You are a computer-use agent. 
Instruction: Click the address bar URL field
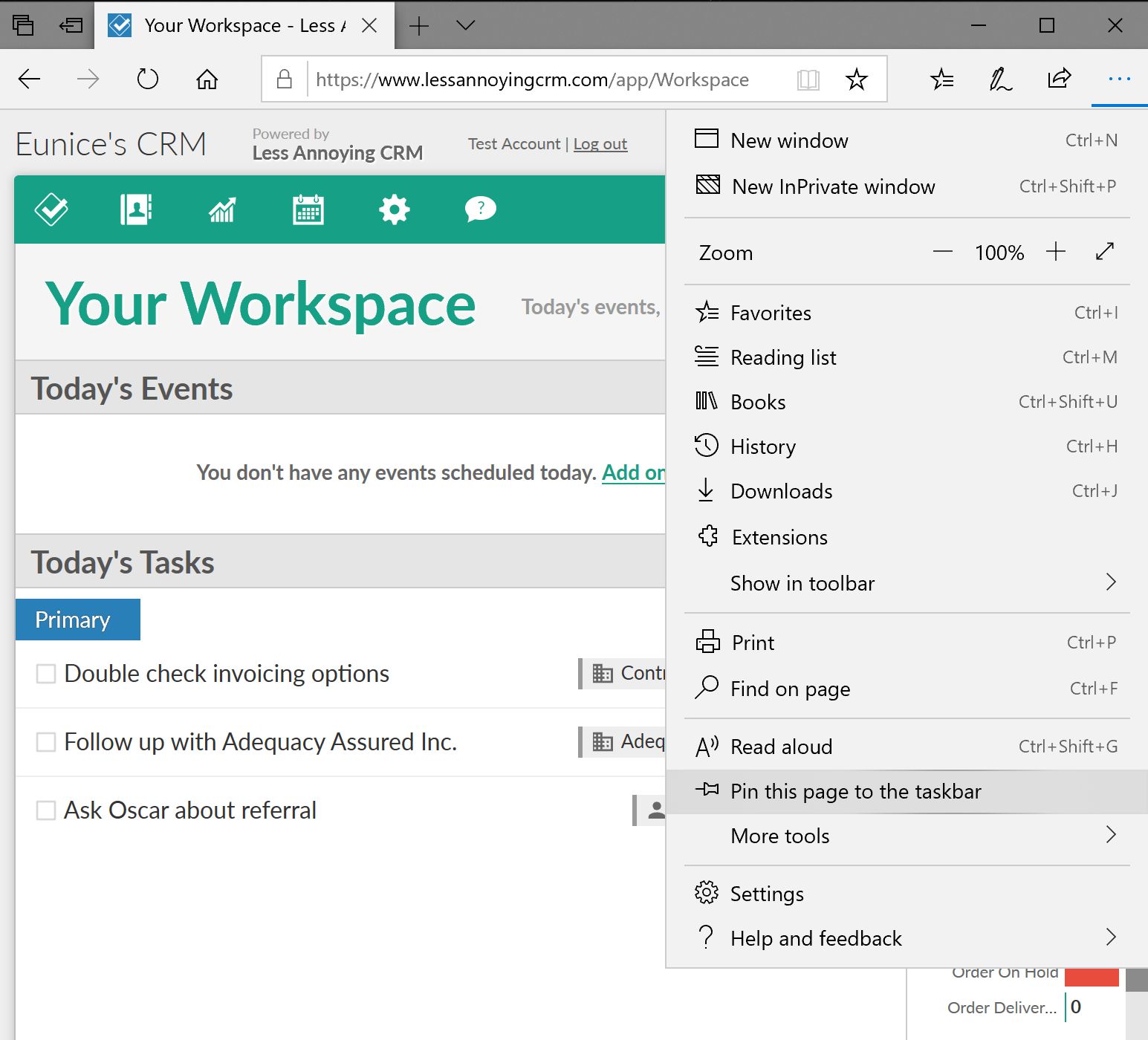tap(532, 79)
